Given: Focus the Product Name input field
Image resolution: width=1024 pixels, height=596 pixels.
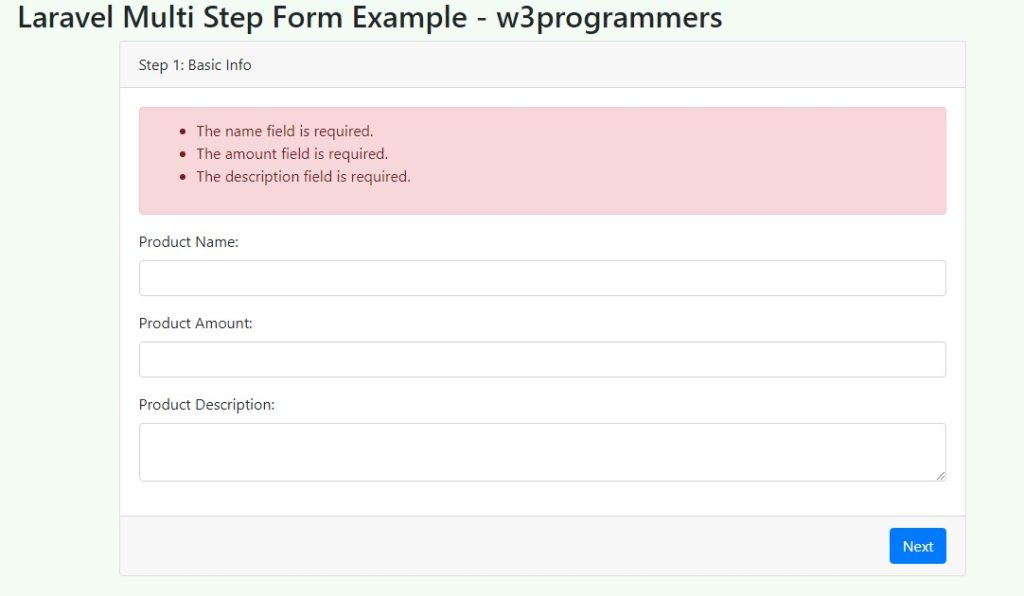Looking at the screenshot, I should pyautogui.click(x=542, y=278).
